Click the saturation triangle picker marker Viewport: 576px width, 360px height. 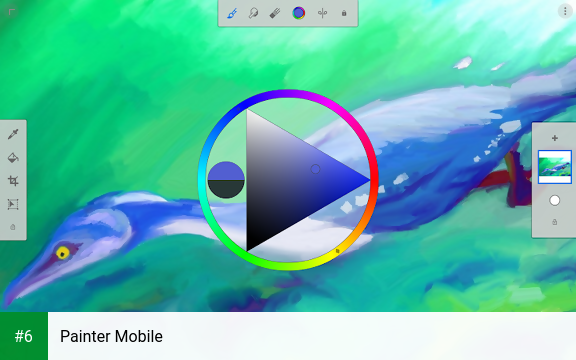pos(315,169)
